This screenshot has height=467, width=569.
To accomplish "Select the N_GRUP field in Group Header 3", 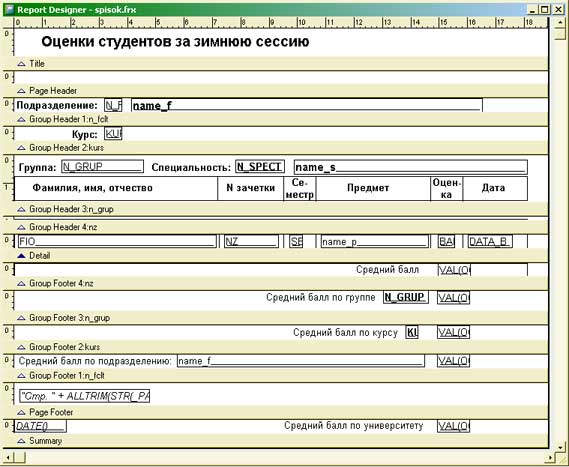I will tap(102, 166).
